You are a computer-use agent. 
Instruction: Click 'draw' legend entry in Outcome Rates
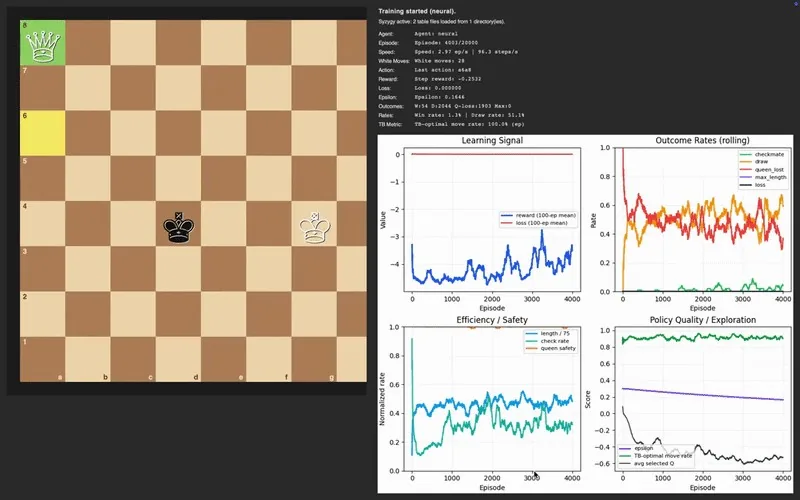coord(754,162)
